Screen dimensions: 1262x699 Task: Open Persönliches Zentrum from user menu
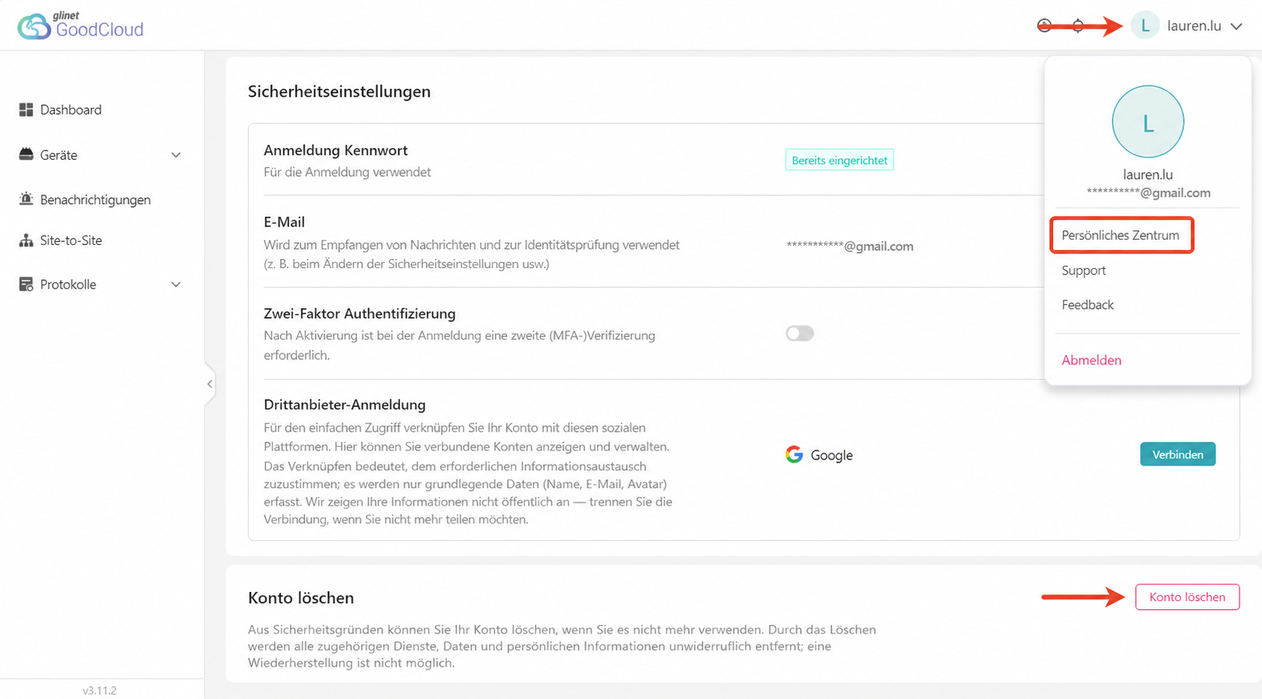coord(1121,236)
